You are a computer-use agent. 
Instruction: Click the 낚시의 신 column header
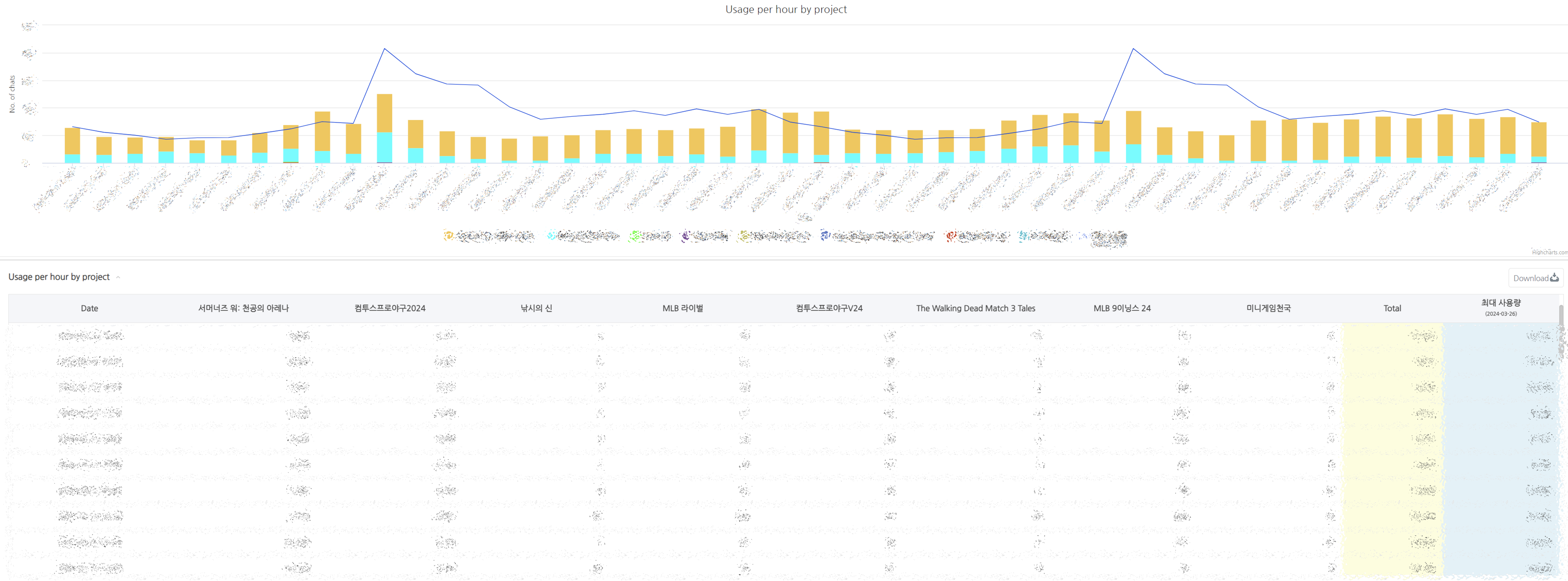click(536, 309)
